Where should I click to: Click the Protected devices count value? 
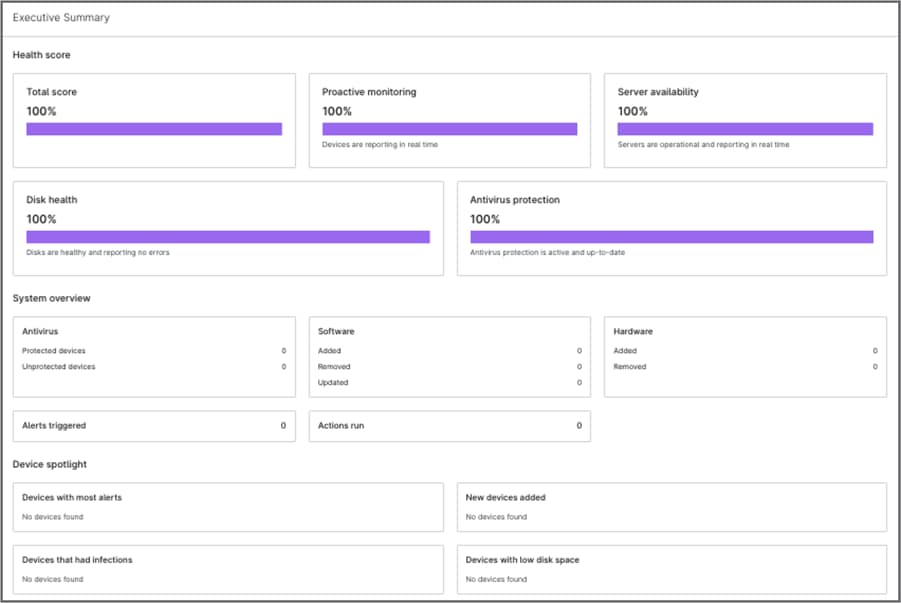[284, 351]
